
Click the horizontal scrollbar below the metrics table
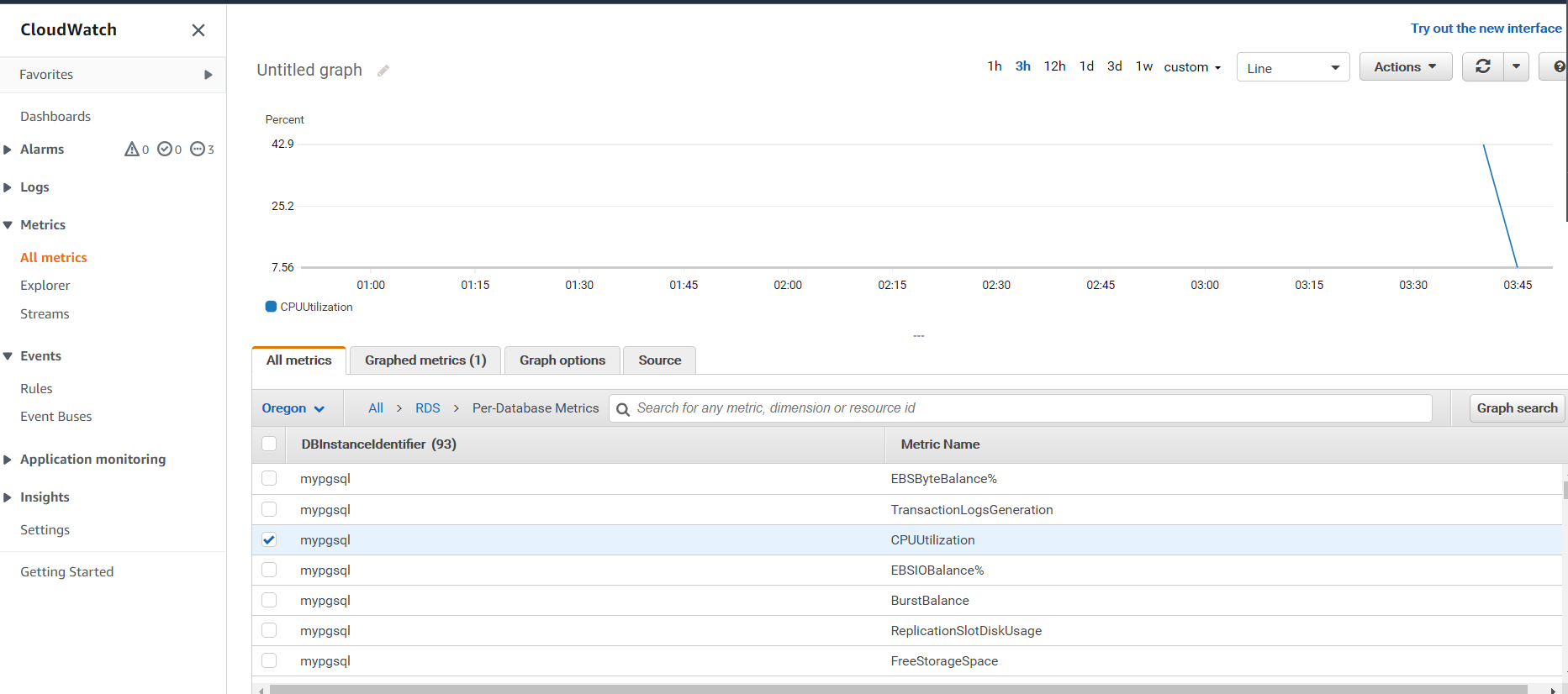coord(898,690)
